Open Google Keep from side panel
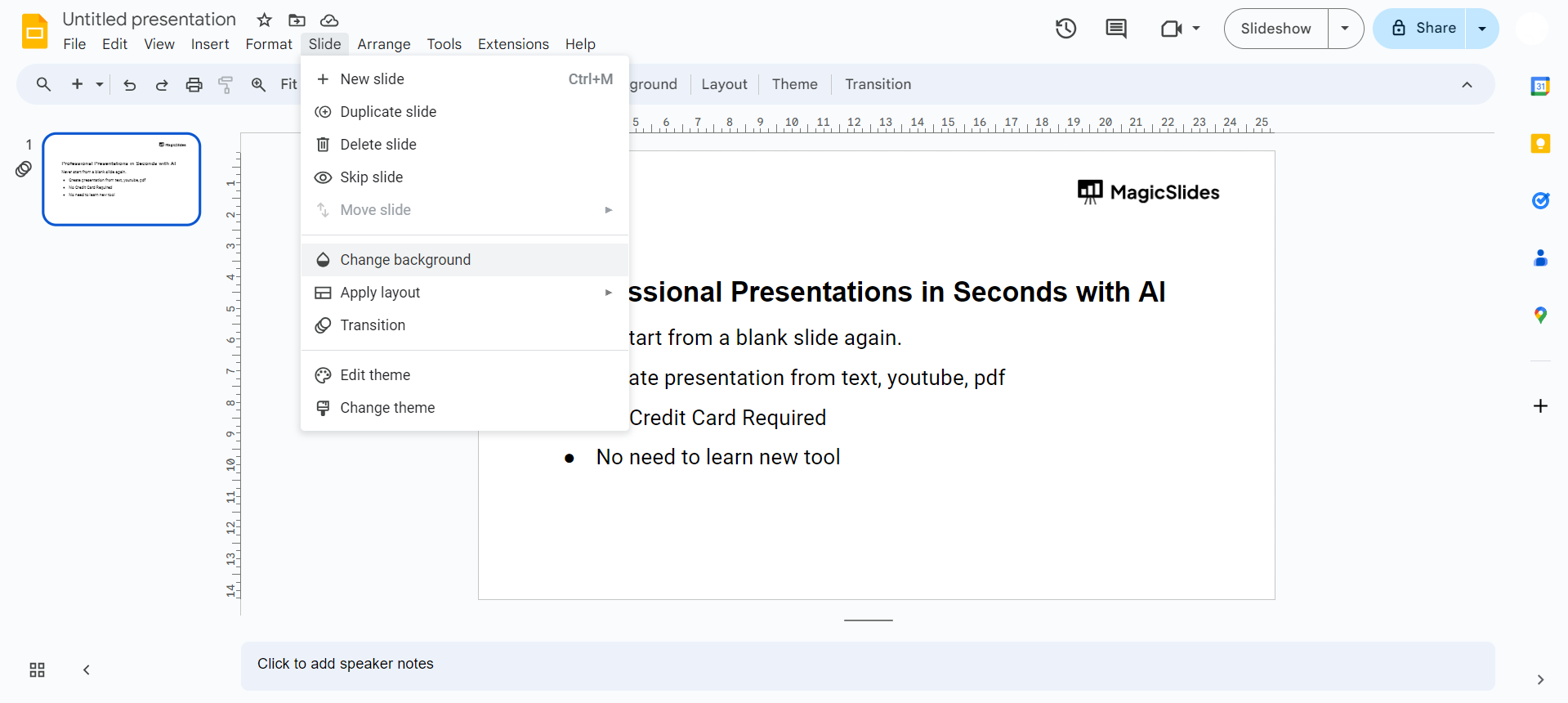Screen dimensions: 1568x703 [x=1540, y=144]
